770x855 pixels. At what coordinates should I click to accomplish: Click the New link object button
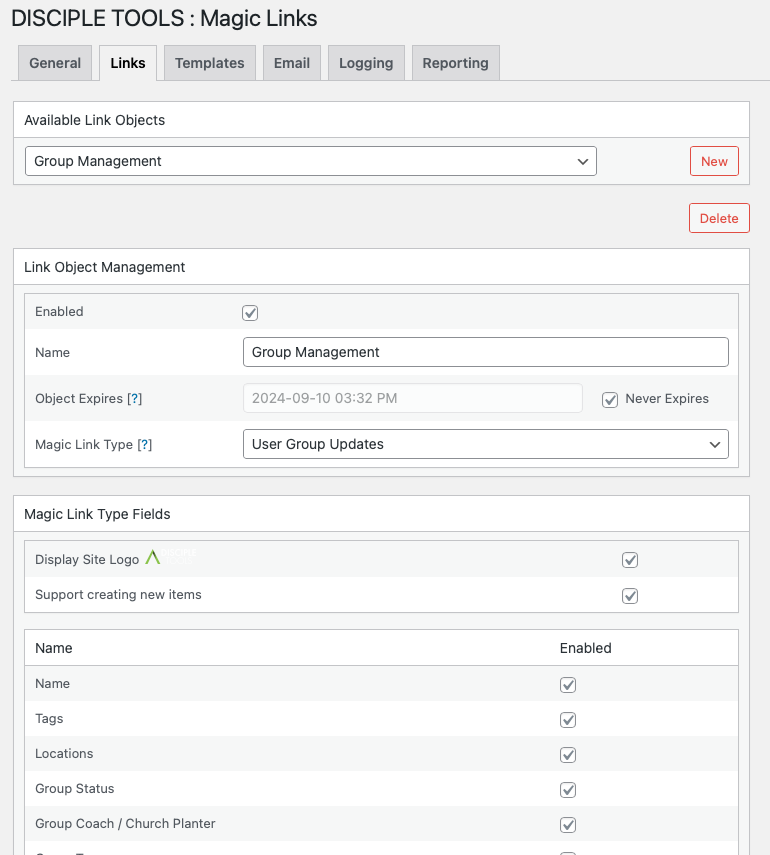click(x=714, y=161)
